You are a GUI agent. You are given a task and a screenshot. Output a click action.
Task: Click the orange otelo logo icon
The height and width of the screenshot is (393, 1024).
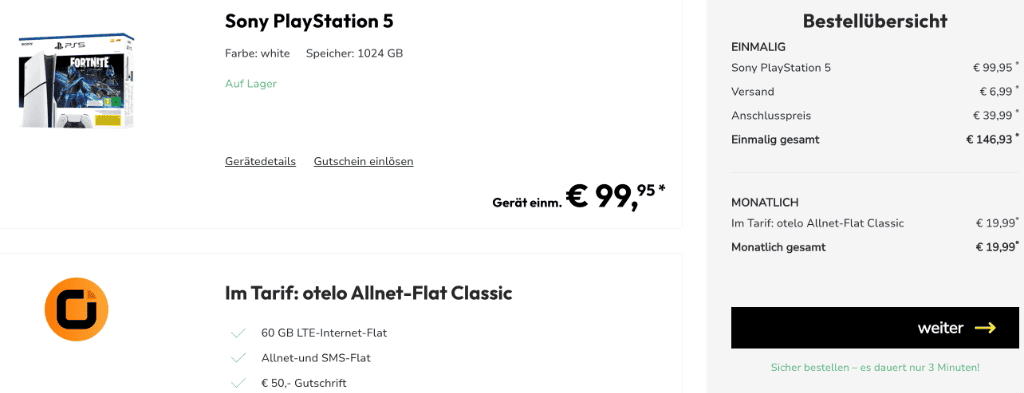[76, 309]
